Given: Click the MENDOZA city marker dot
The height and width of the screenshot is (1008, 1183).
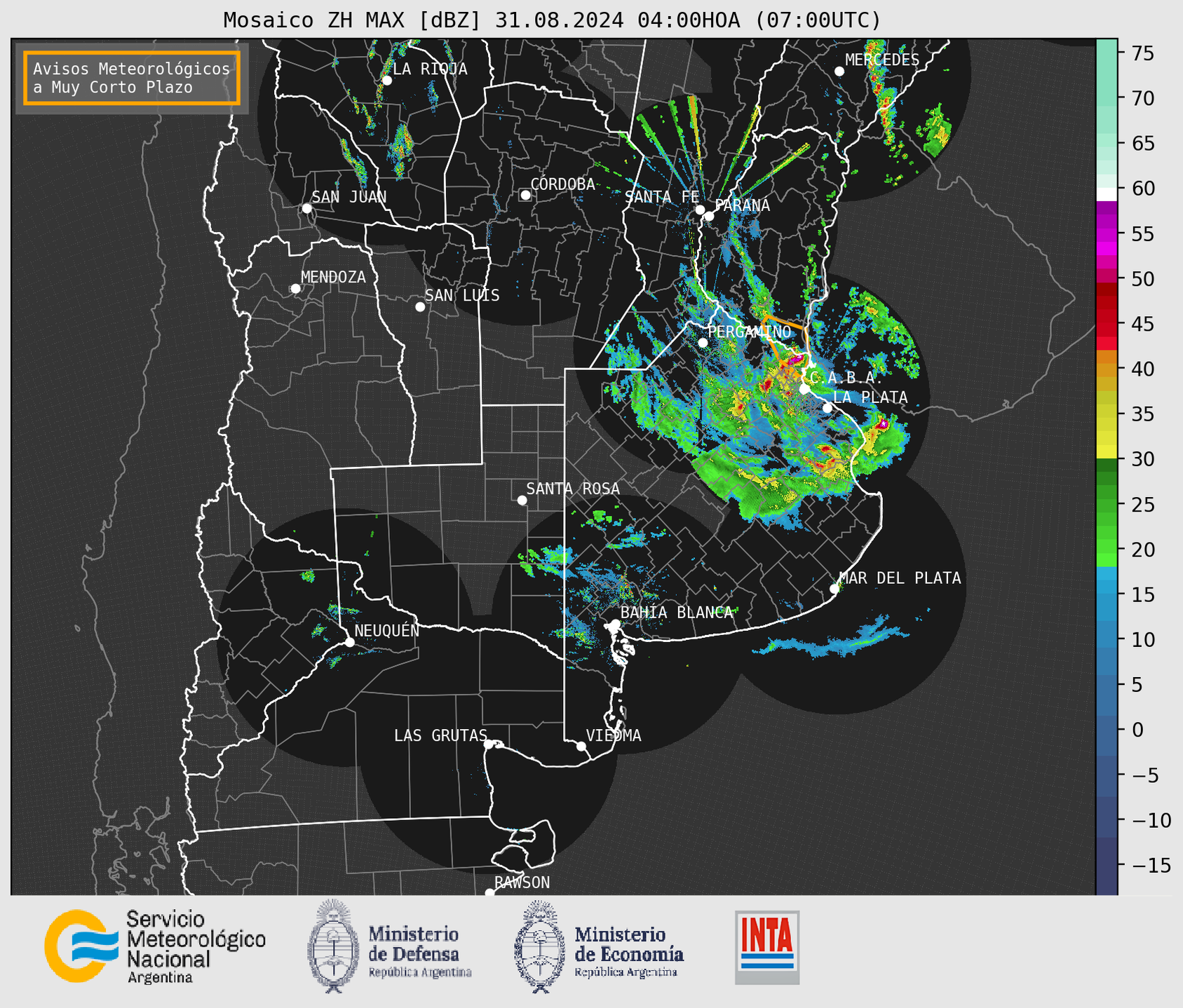Looking at the screenshot, I should click(x=295, y=289).
